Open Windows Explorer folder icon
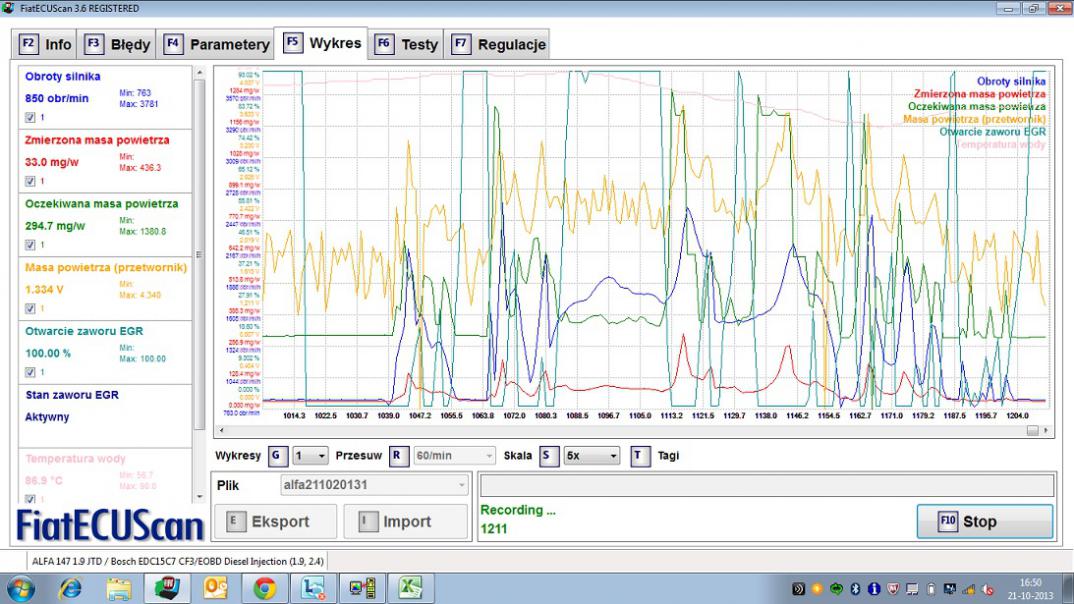This screenshot has height=604, width=1074. tap(119, 588)
